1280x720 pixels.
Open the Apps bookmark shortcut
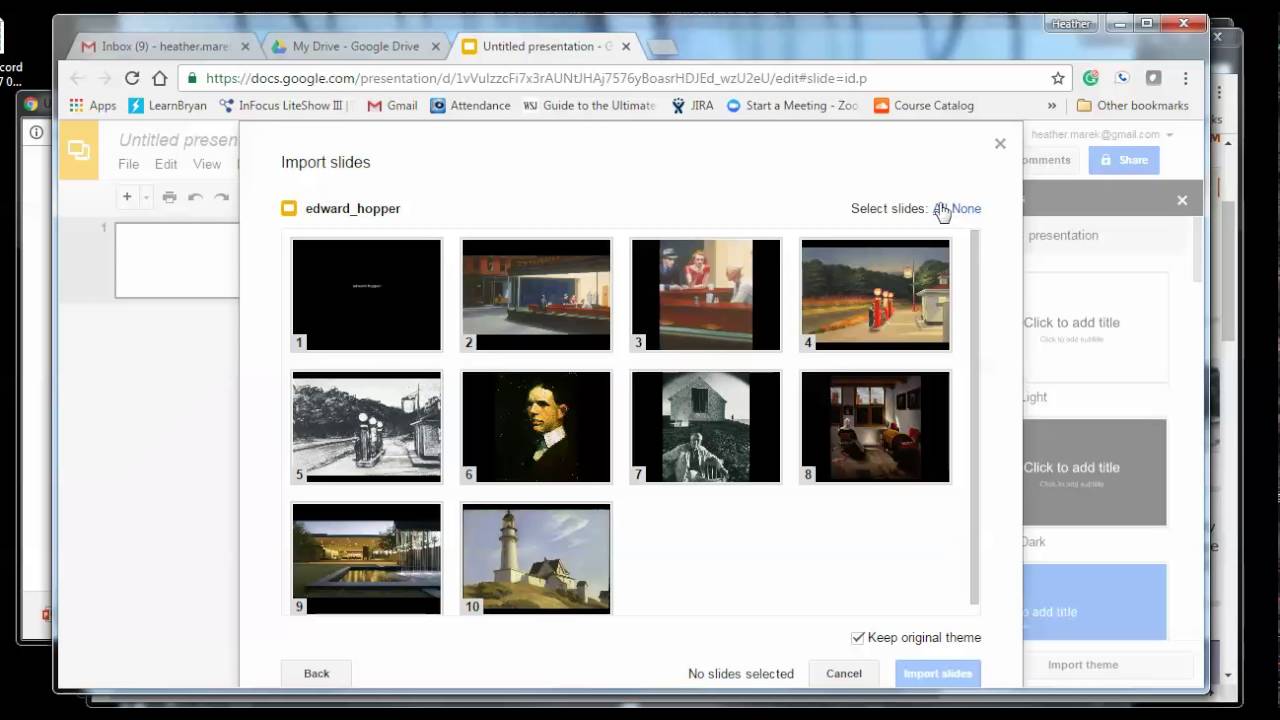[x=92, y=105]
